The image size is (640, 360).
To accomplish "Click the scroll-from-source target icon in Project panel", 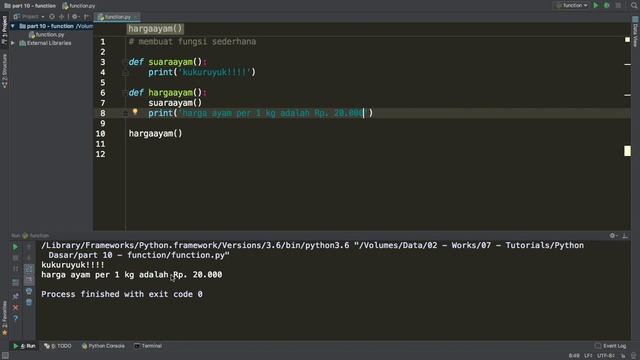I will 52,17.
